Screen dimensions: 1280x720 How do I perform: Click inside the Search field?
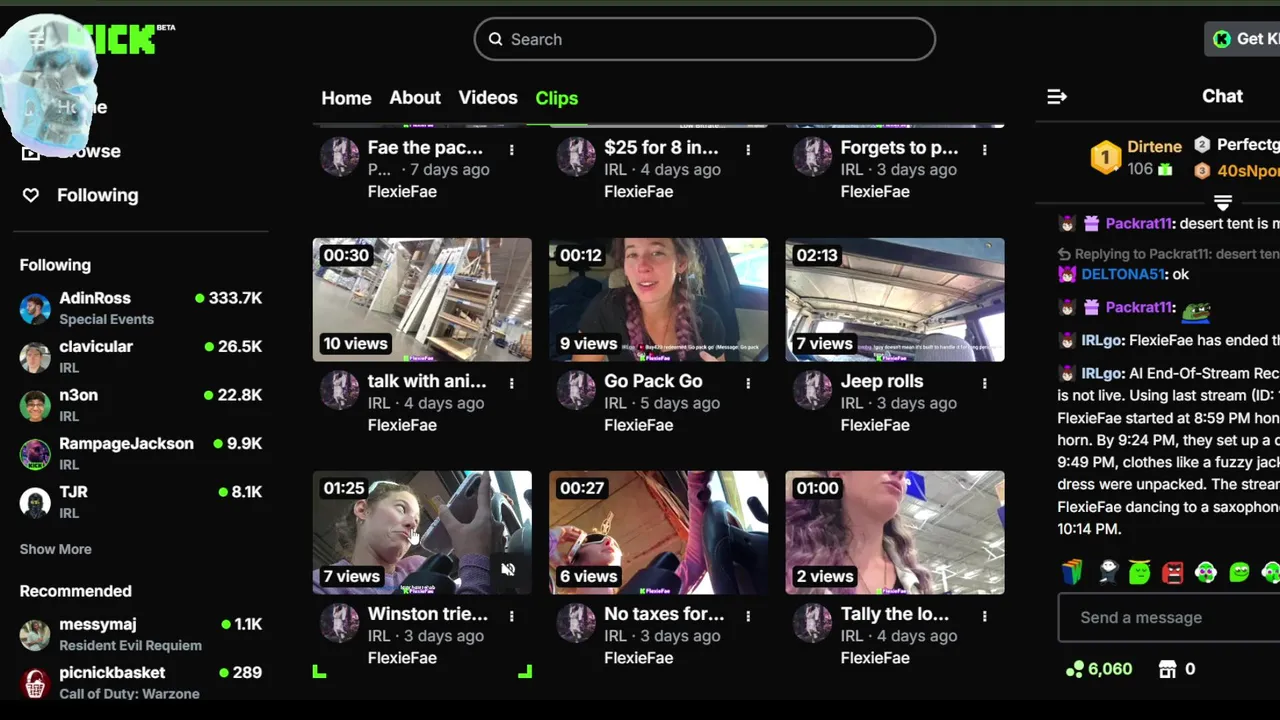pyautogui.click(x=704, y=40)
